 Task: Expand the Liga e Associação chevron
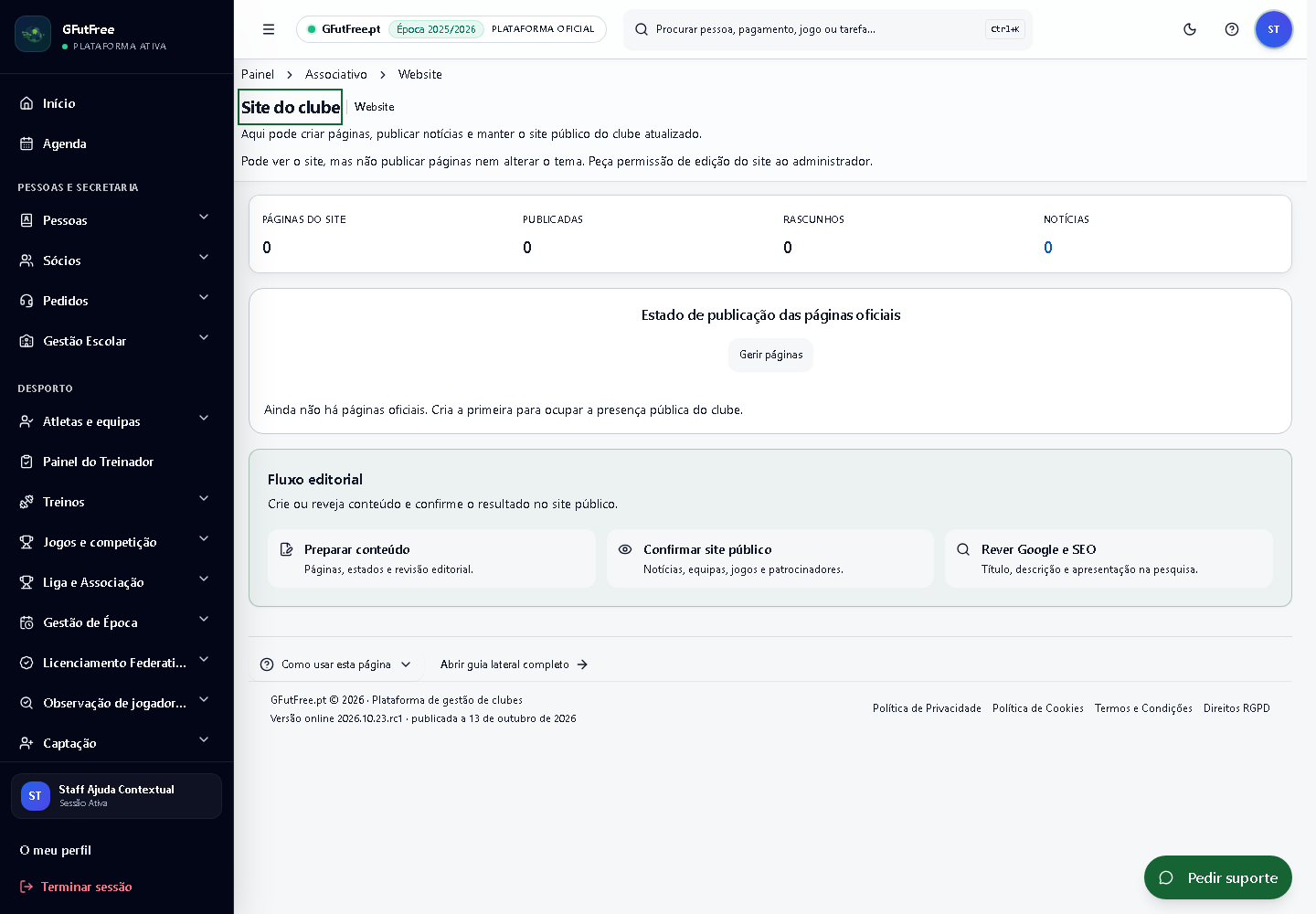204,579
